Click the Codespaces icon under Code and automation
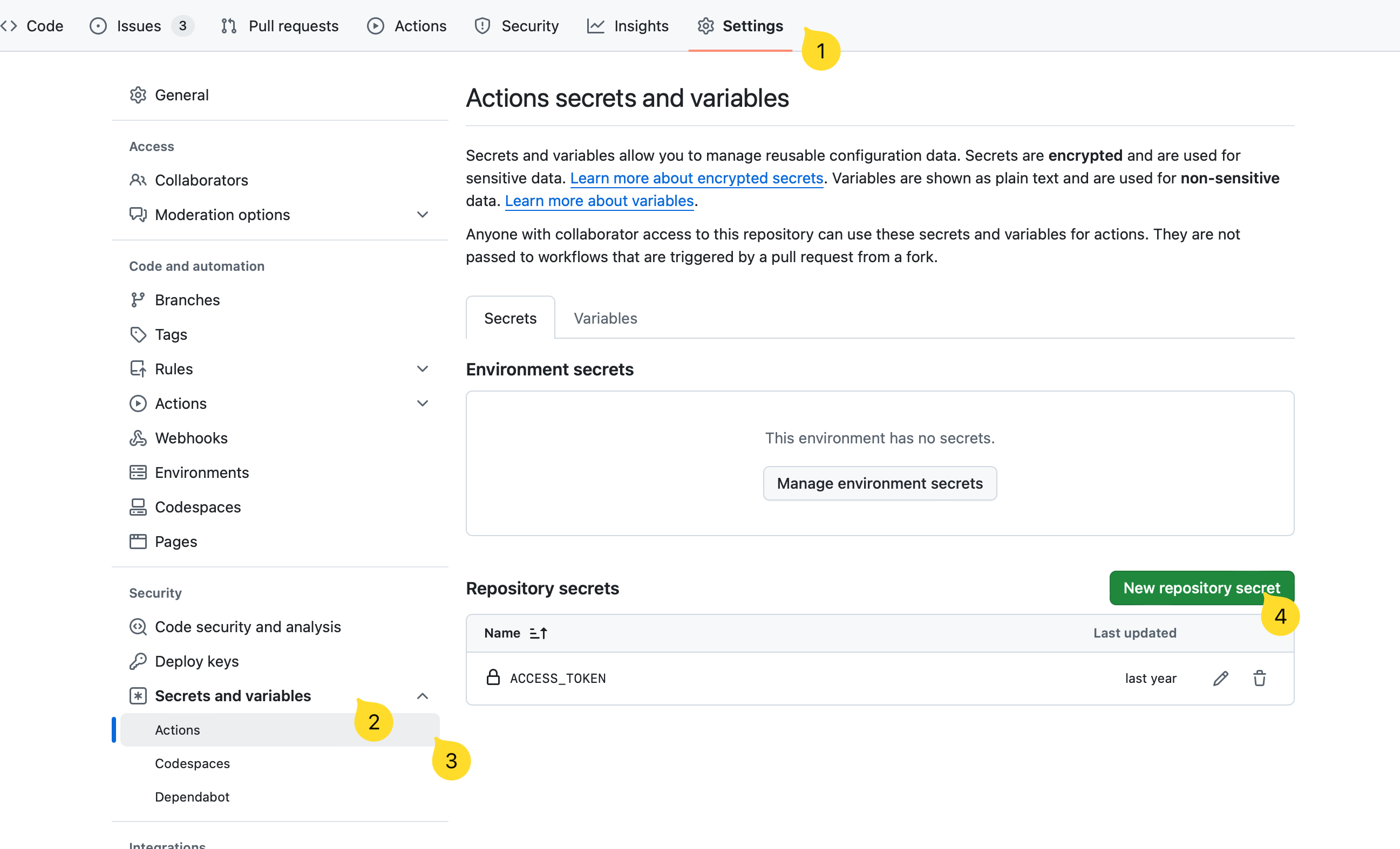The image size is (1400, 849). pyautogui.click(x=138, y=507)
